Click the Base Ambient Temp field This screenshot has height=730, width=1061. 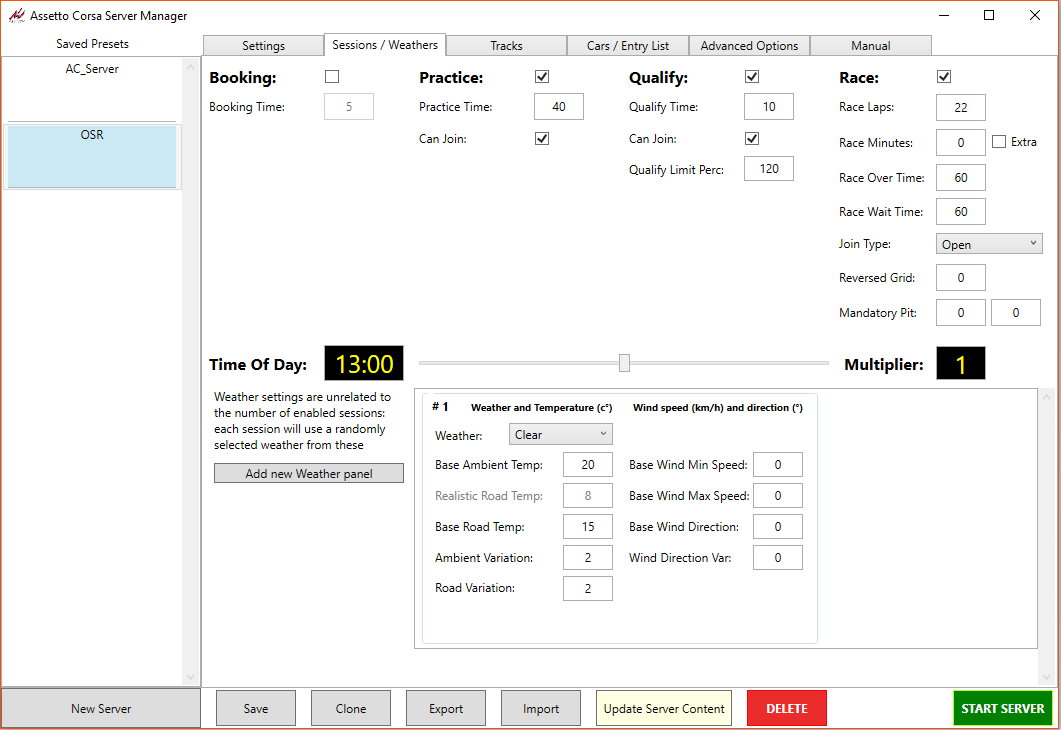pyautogui.click(x=587, y=464)
